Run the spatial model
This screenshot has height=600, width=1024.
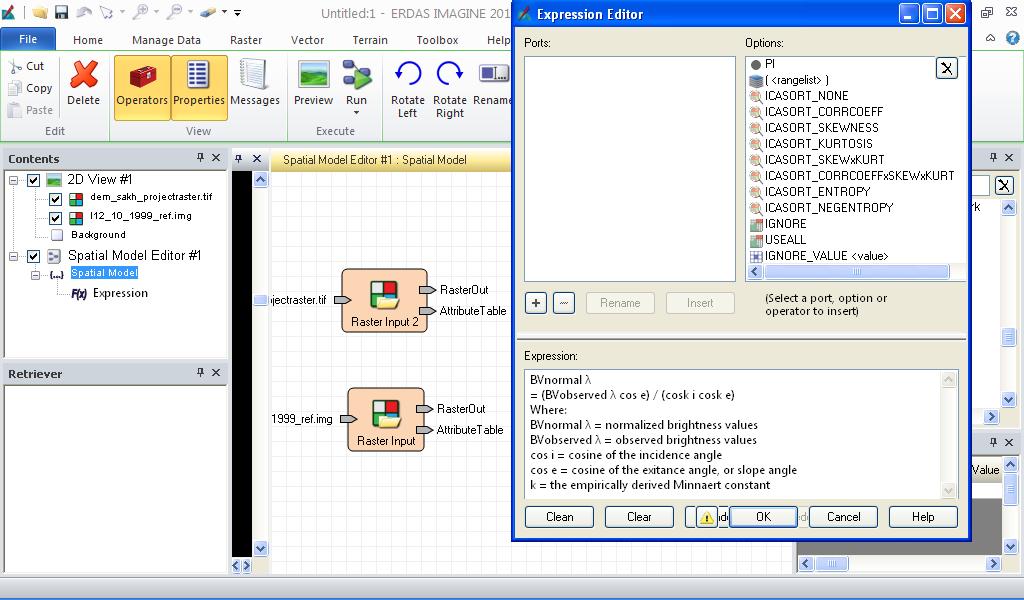pos(357,82)
